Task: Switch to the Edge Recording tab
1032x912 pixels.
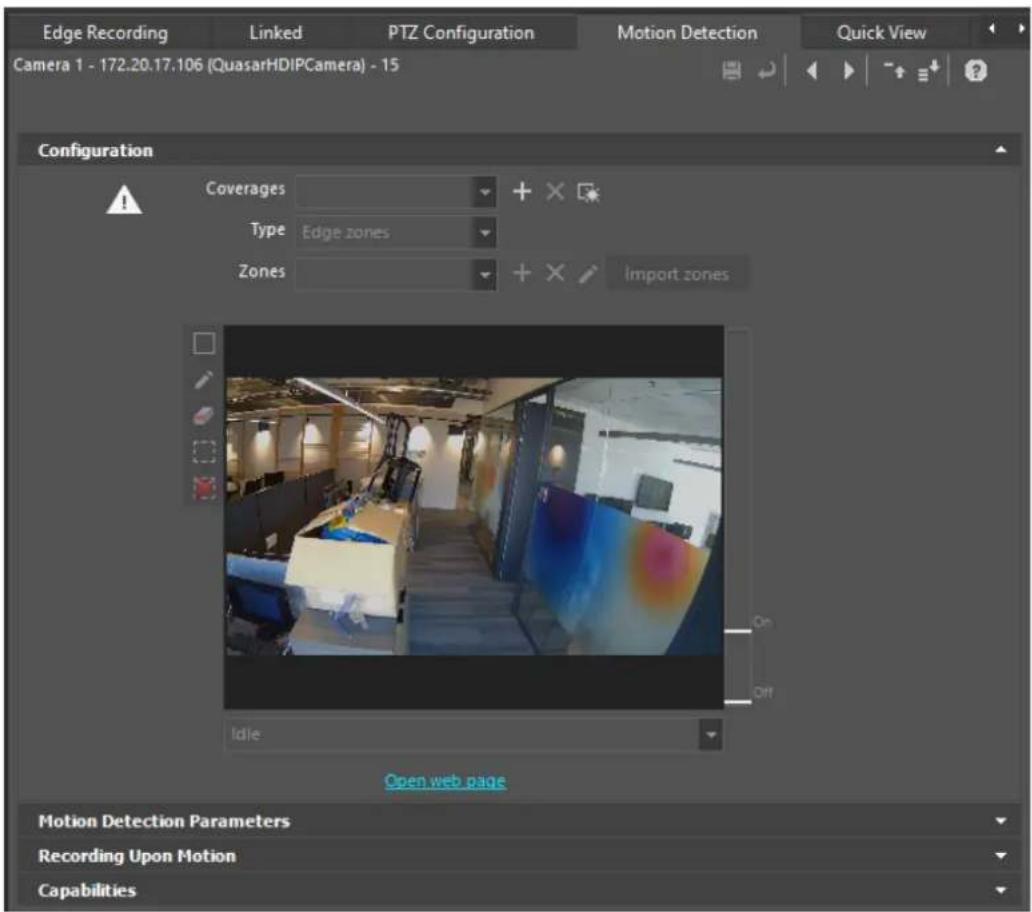Action: point(105,32)
